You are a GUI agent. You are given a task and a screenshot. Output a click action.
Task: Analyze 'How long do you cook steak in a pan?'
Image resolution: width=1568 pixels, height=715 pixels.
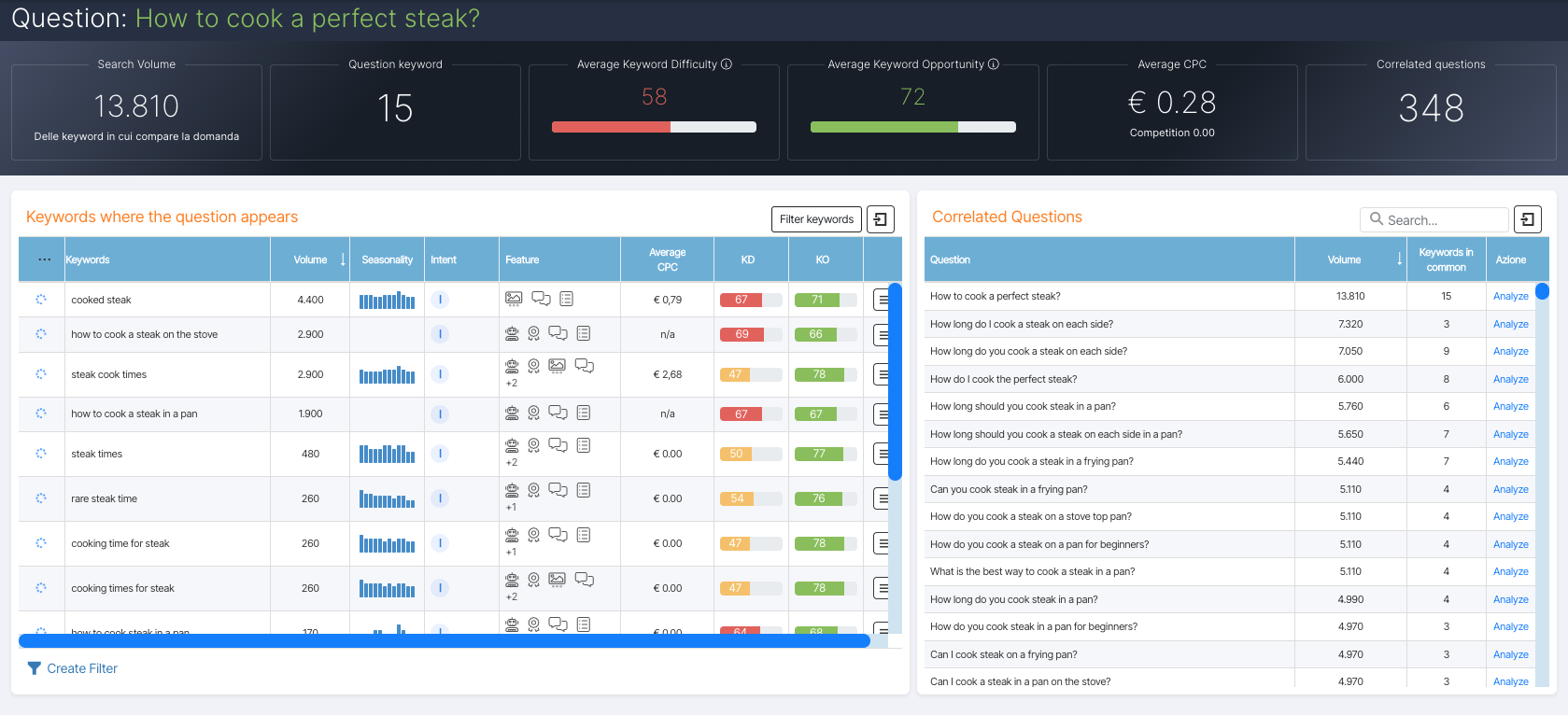coord(1510,599)
